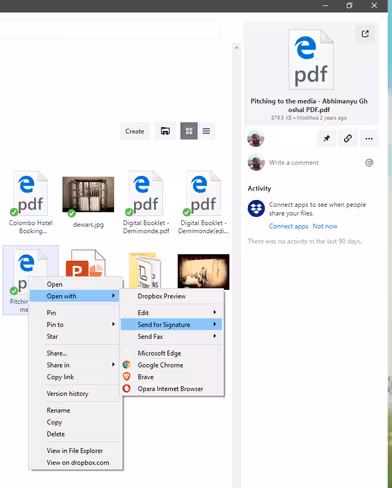Click the Not now link
Image resolution: width=392 pixels, height=488 pixels.
pos(325,226)
